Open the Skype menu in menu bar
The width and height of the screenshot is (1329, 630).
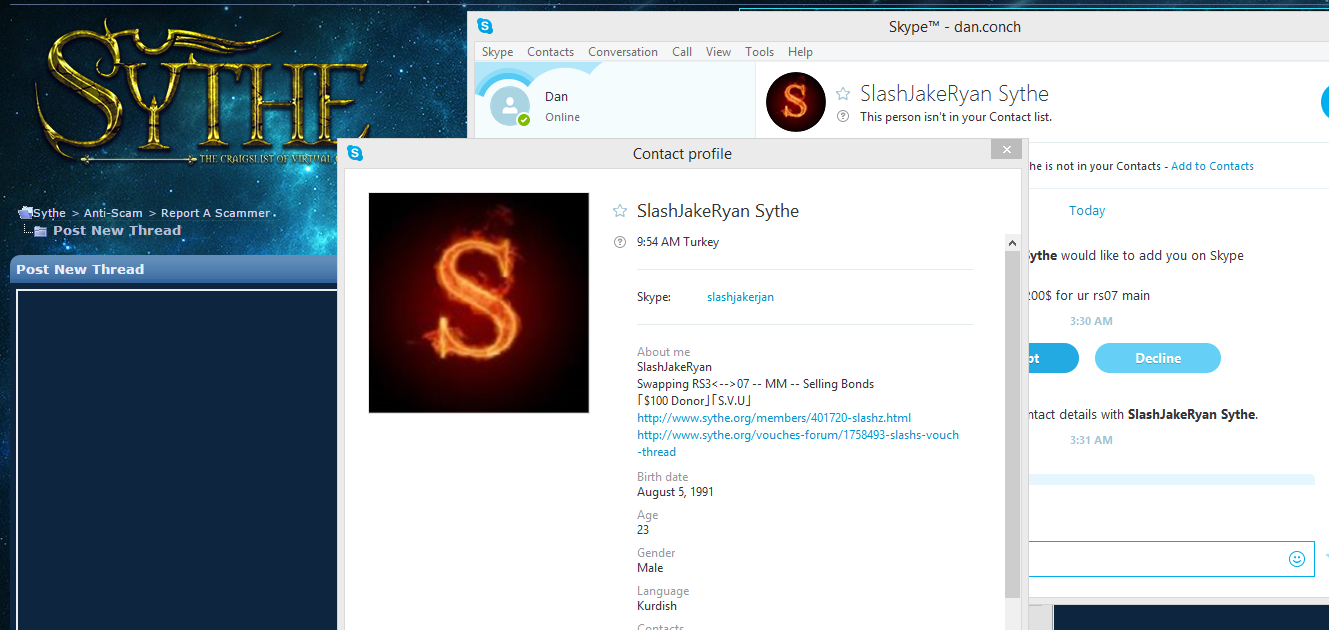tap(497, 52)
